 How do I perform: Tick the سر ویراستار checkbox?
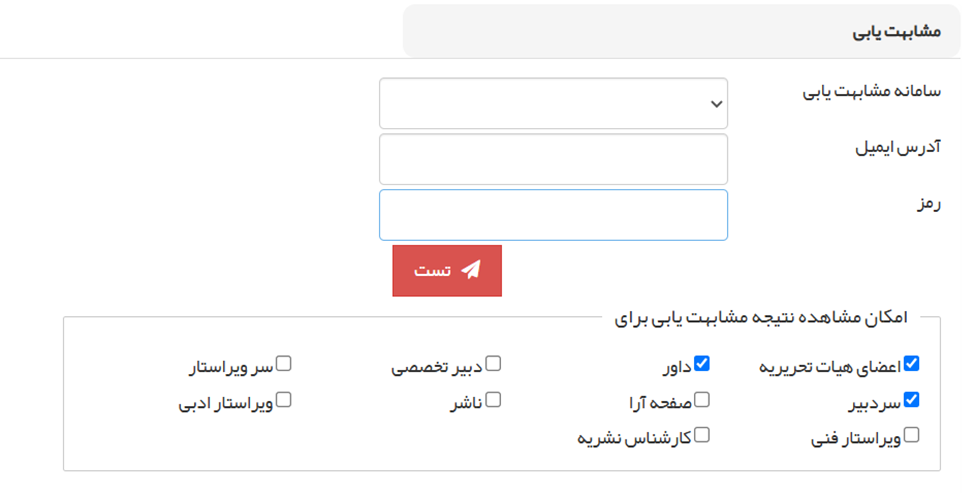(x=284, y=364)
